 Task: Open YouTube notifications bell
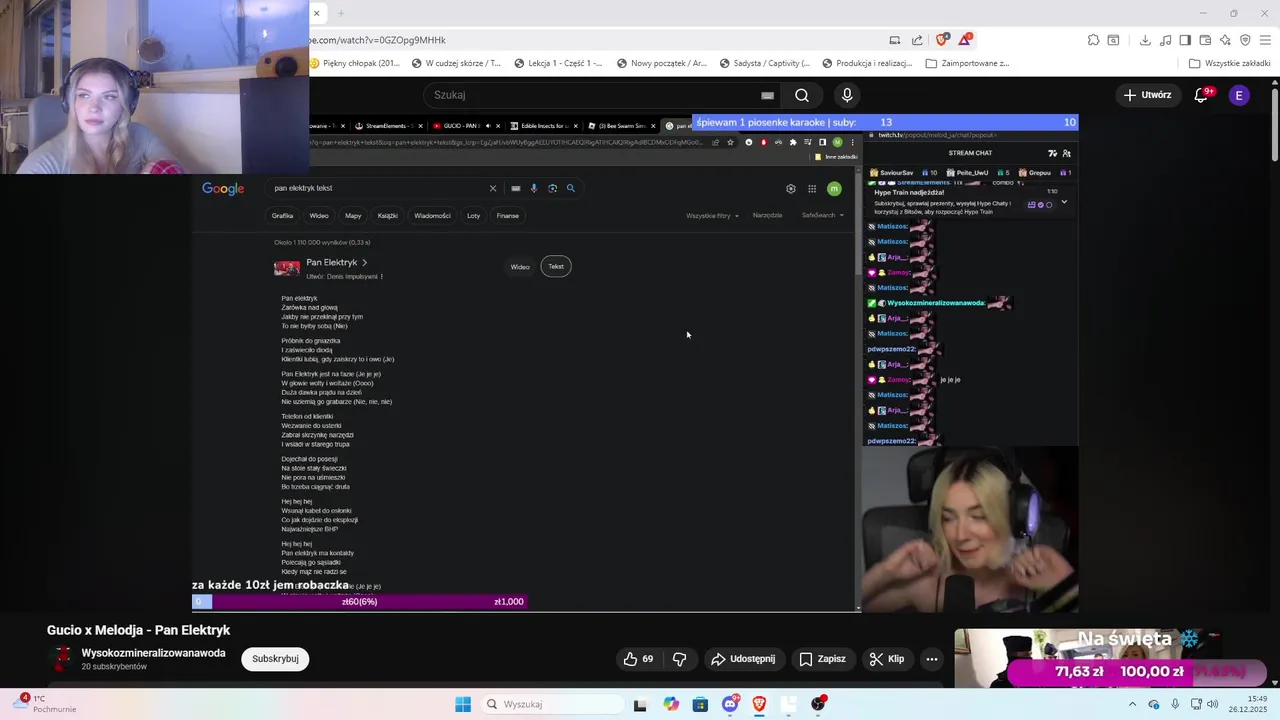pos(1201,95)
